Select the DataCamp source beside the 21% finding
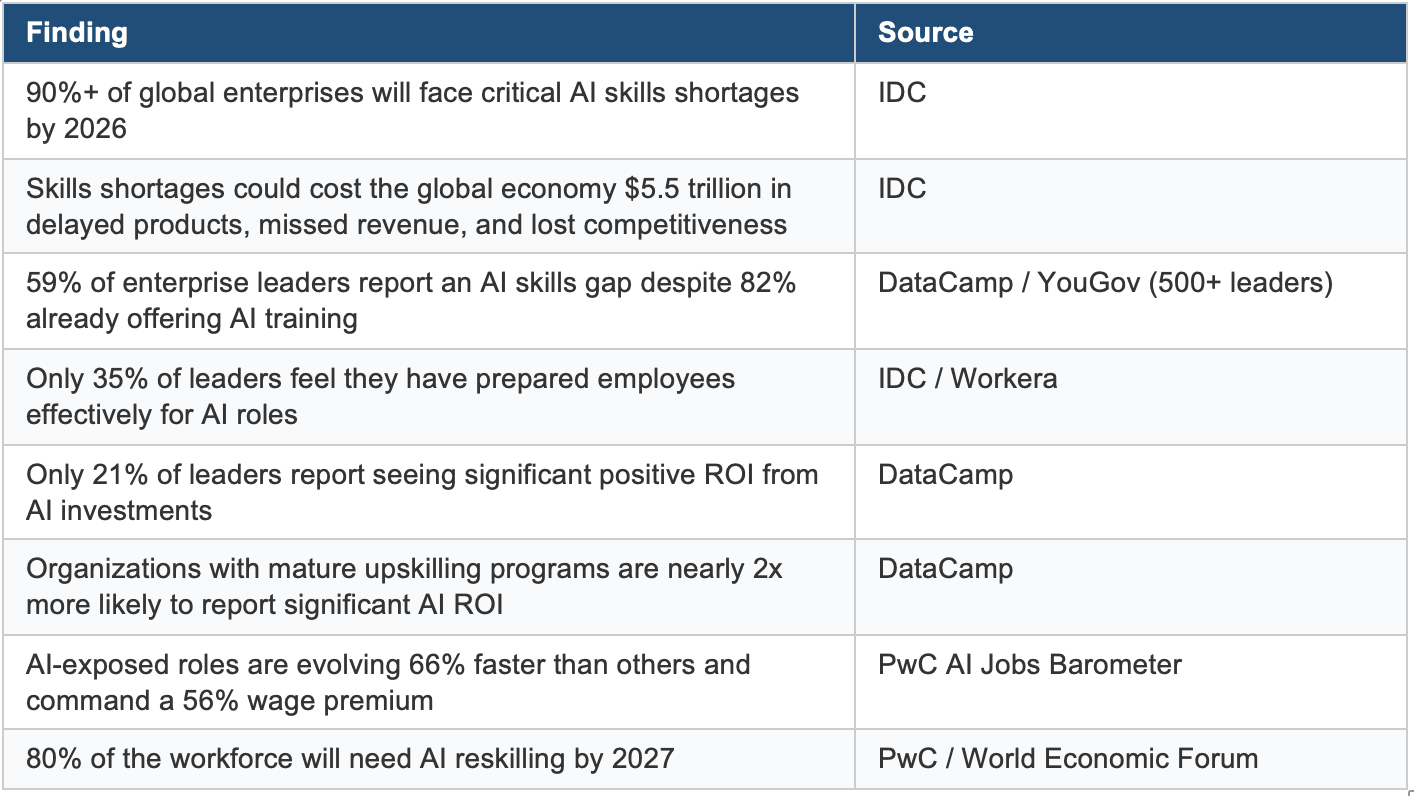The image size is (1414, 796). 945,474
